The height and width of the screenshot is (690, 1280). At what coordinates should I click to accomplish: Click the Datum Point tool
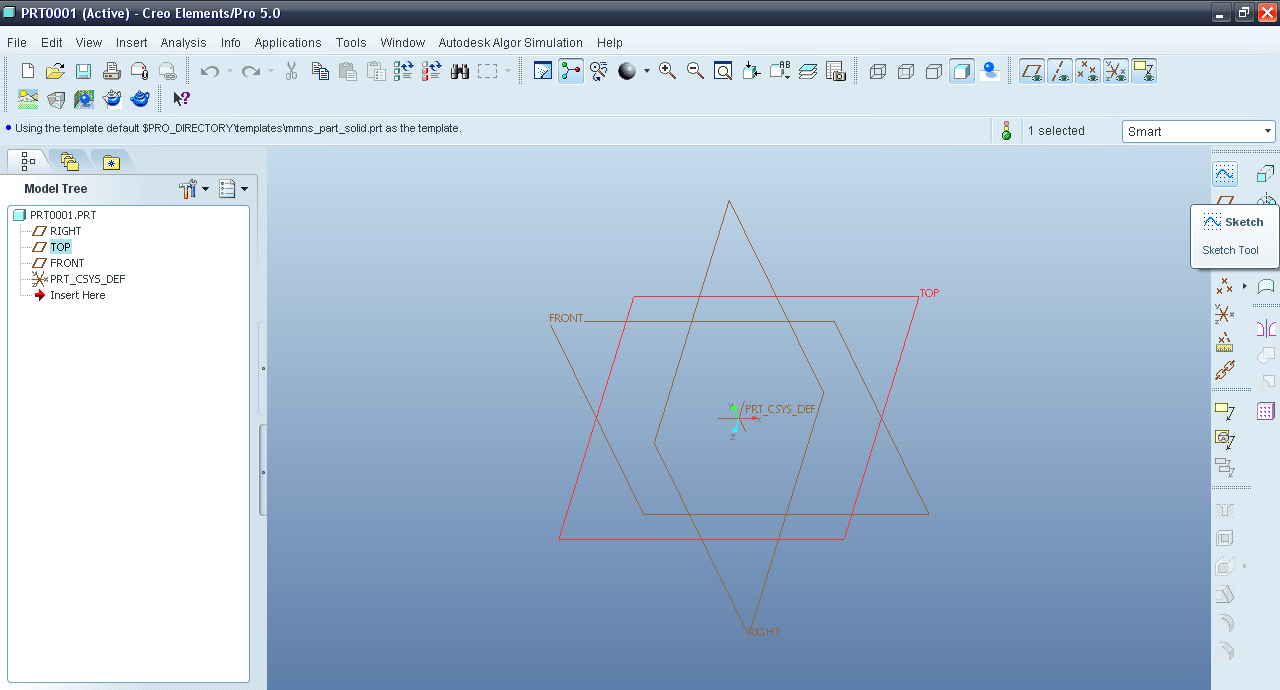(1223, 286)
